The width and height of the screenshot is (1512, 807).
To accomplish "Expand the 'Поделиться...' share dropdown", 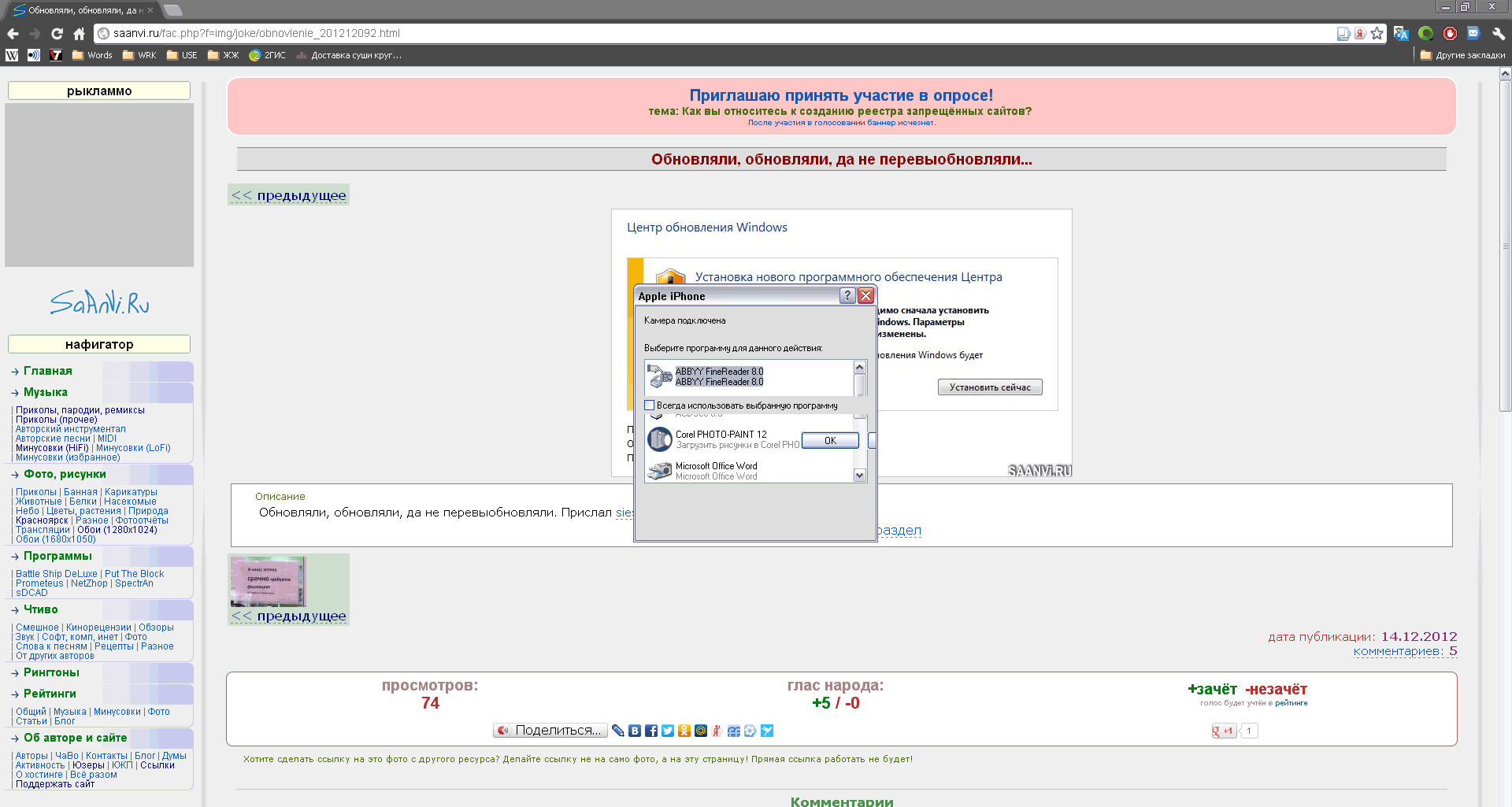I will [550, 731].
